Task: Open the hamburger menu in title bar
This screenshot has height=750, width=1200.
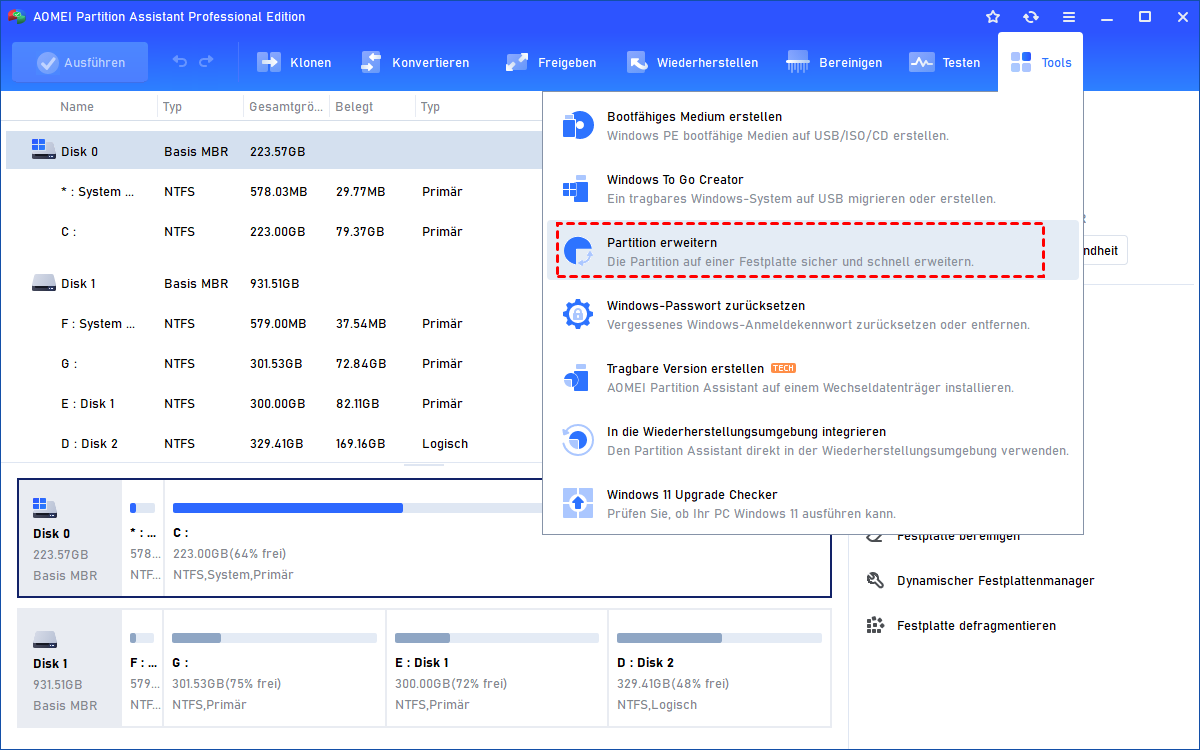Action: click(1069, 17)
